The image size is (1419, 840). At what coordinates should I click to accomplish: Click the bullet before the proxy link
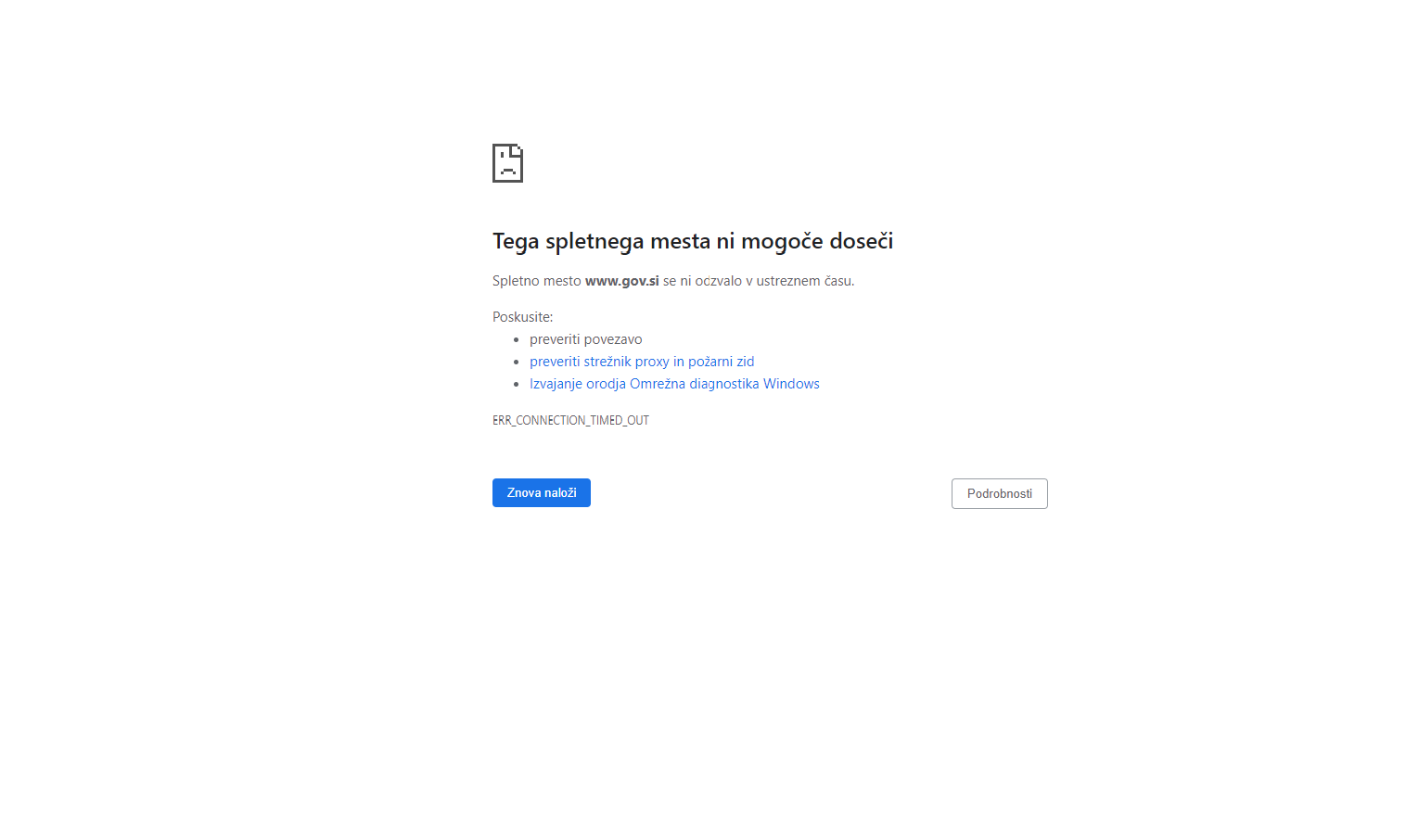point(517,363)
